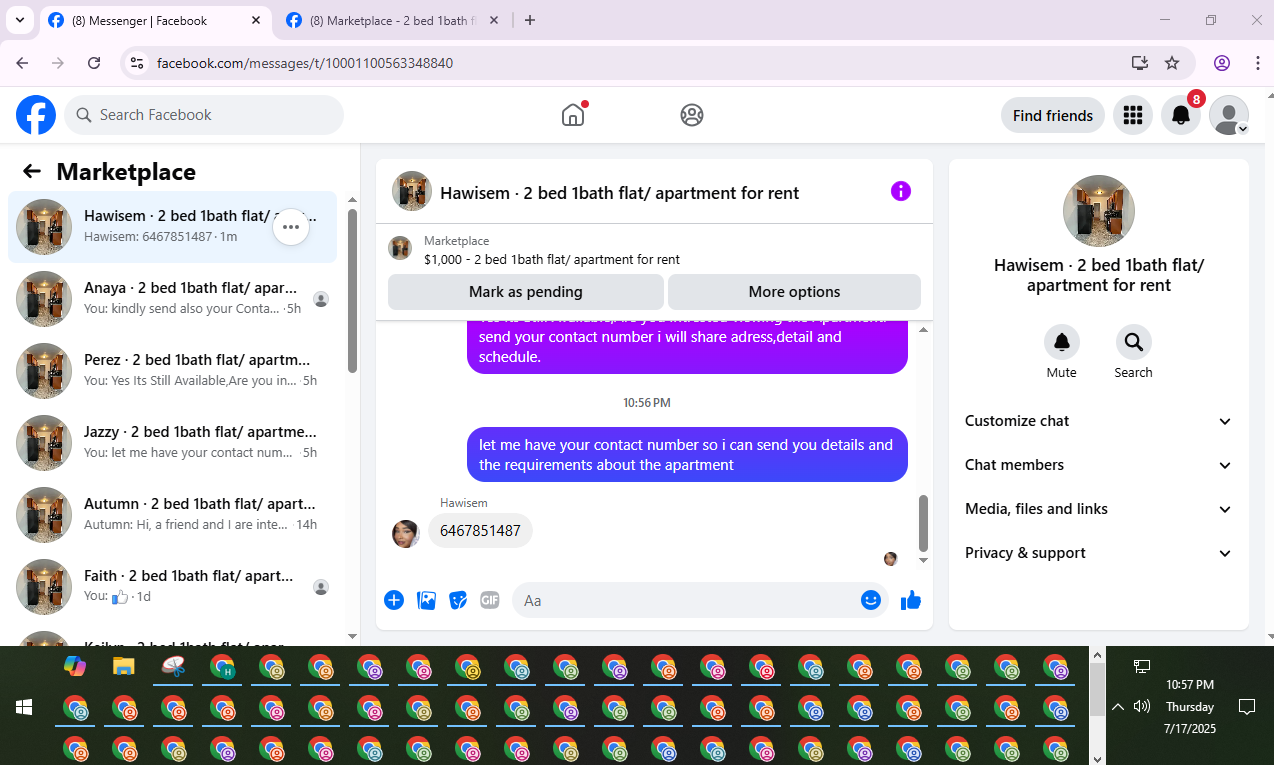This screenshot has height=765, width=1274.
Task: Open Copilot from the taskbar
Action: (x=74, y=666)
